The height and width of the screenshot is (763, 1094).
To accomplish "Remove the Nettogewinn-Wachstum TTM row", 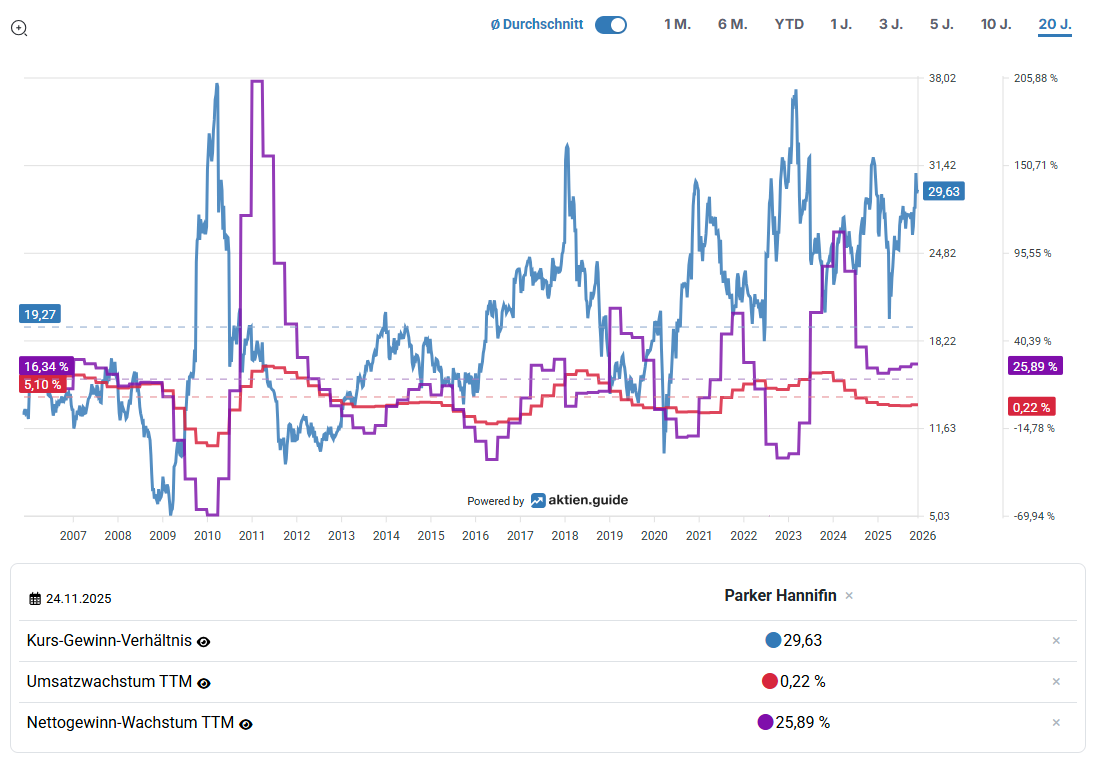I will pos(1055,723).
